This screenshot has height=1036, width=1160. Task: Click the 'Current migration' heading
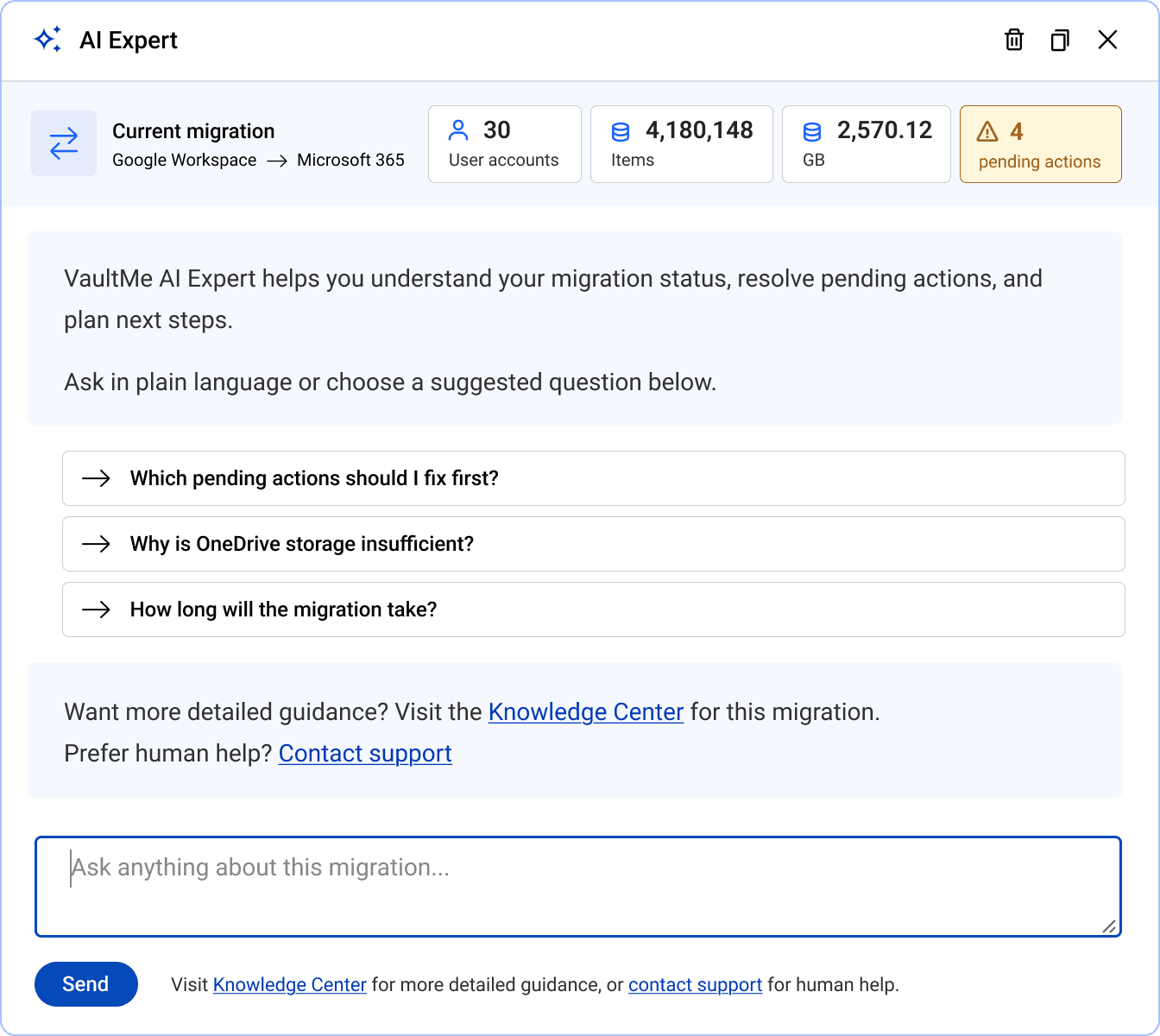(193, 131)
